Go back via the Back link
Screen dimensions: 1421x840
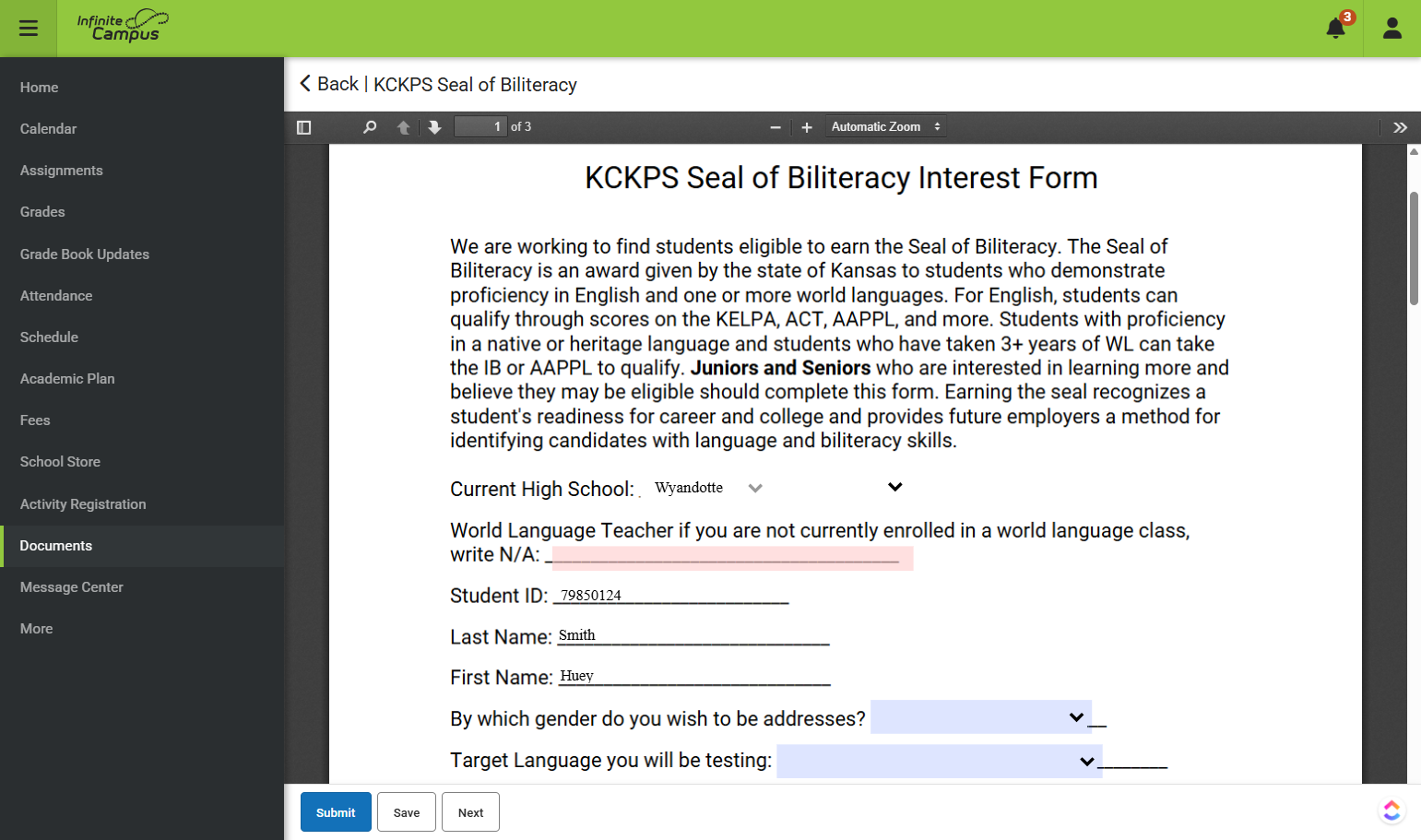coord(329,84)
